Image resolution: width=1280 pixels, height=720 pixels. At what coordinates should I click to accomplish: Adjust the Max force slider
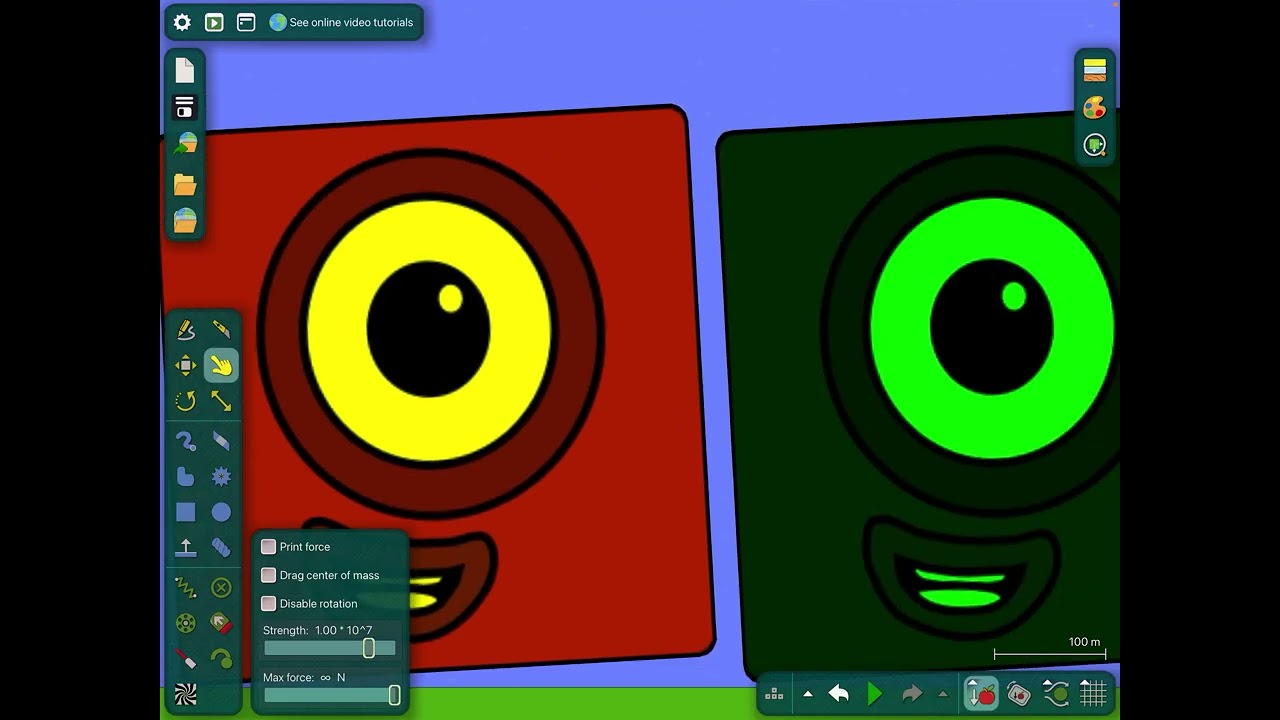[x=330, y=695]
